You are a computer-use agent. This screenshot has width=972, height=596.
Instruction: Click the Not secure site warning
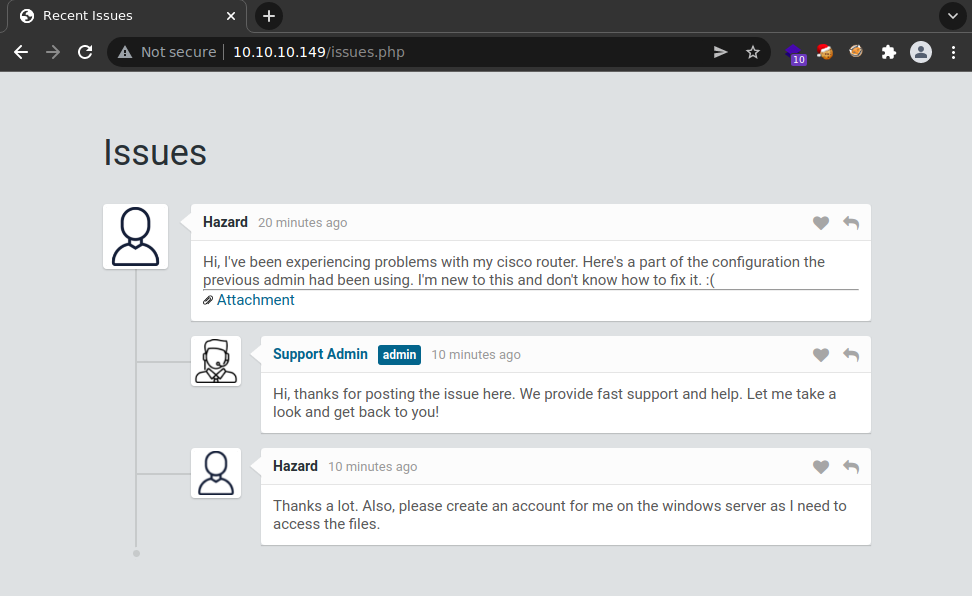pyautogui.click(x=167, y=52)
